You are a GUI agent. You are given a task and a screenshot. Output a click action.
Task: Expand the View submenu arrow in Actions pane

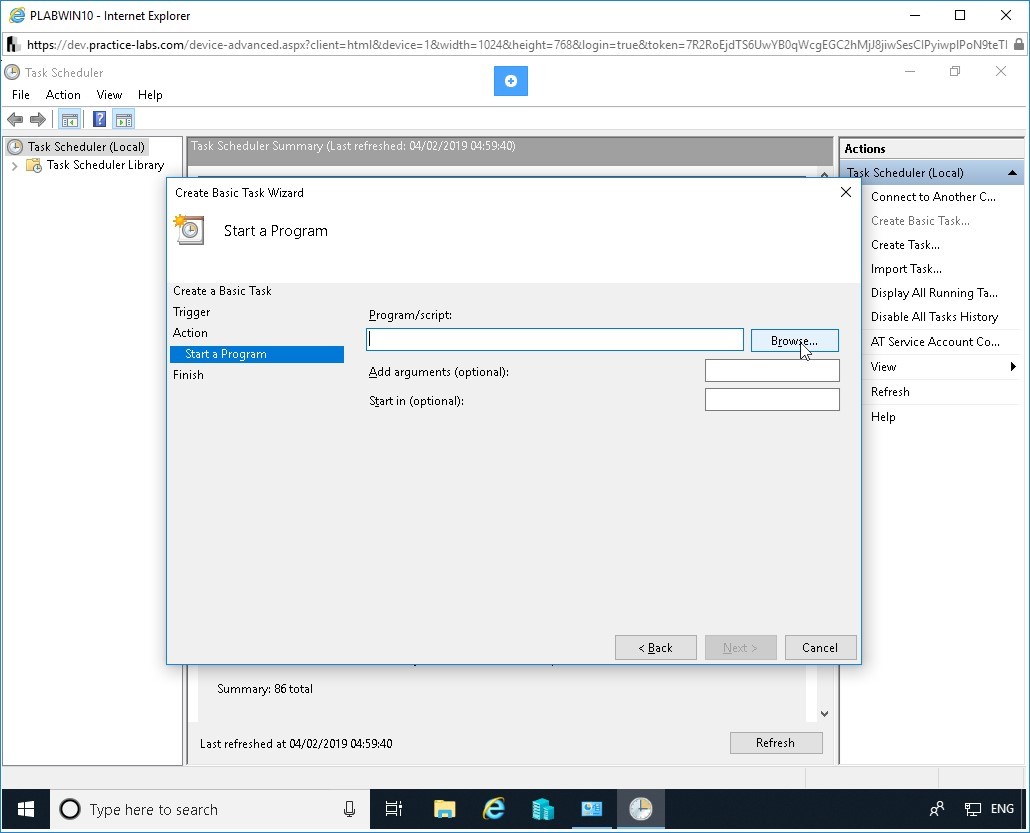[1013, 367]
